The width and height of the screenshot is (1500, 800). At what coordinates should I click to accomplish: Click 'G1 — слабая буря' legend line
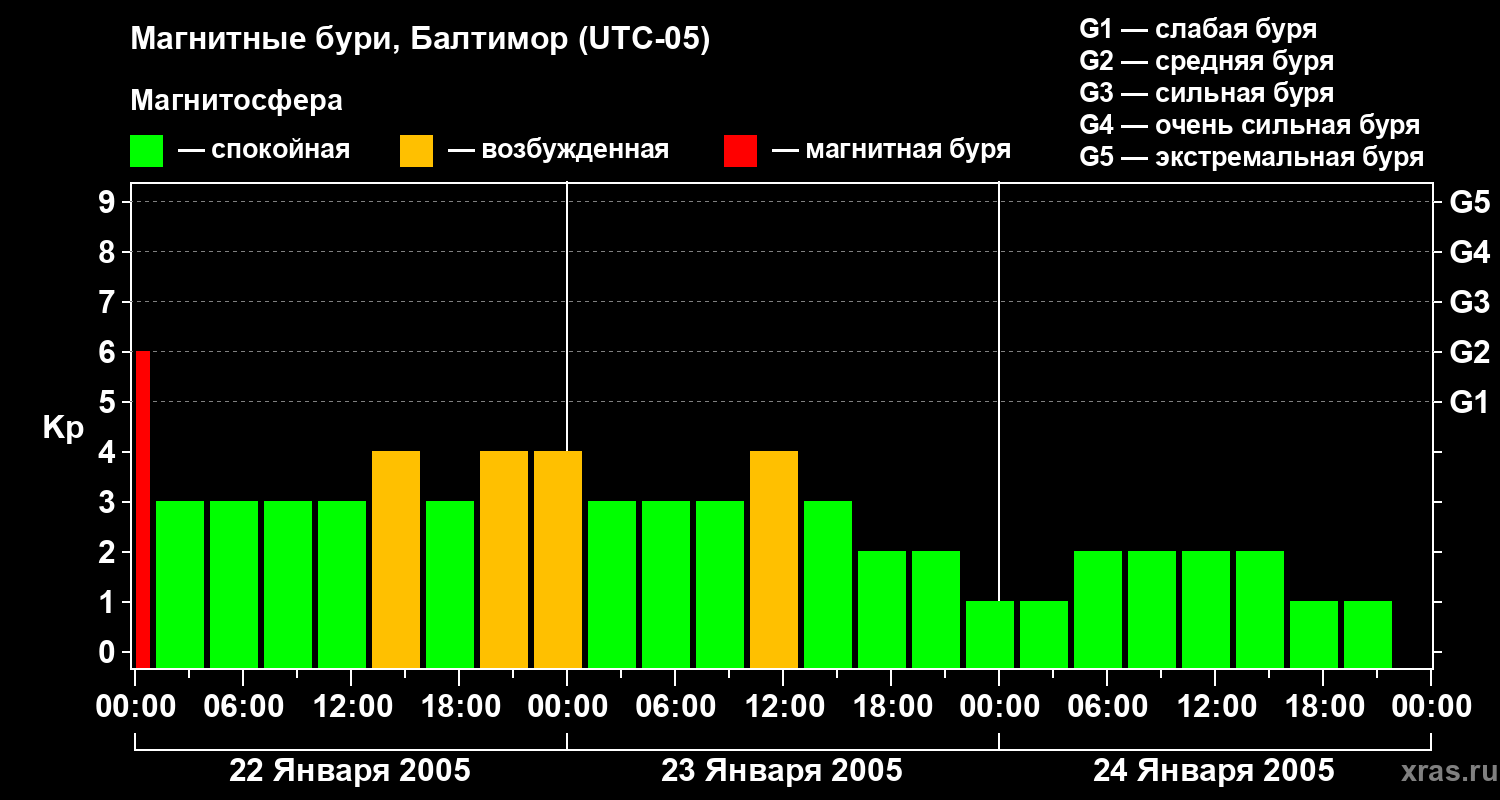coord(1198,29)
